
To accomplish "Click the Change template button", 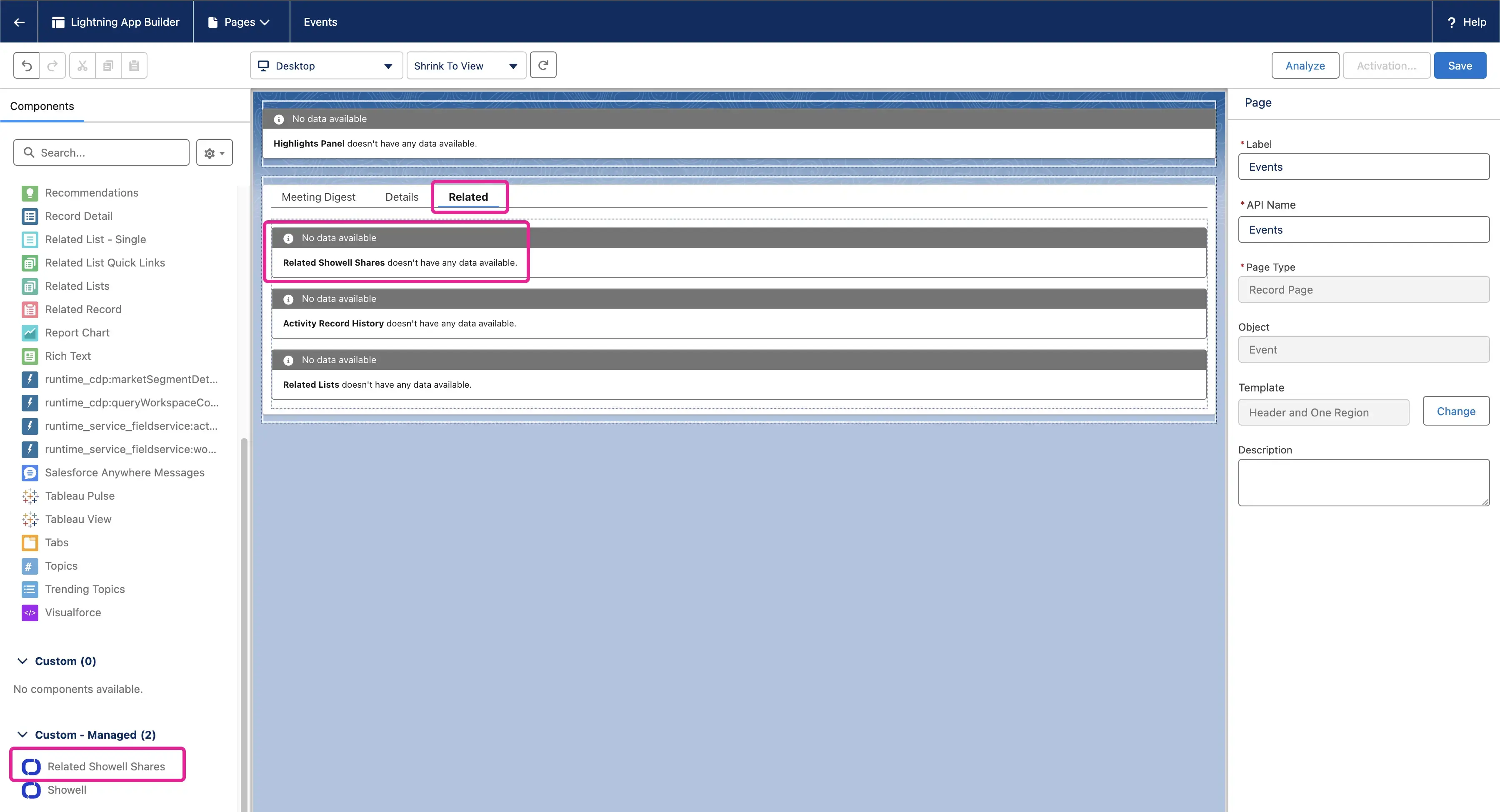I will (1456, 411).
